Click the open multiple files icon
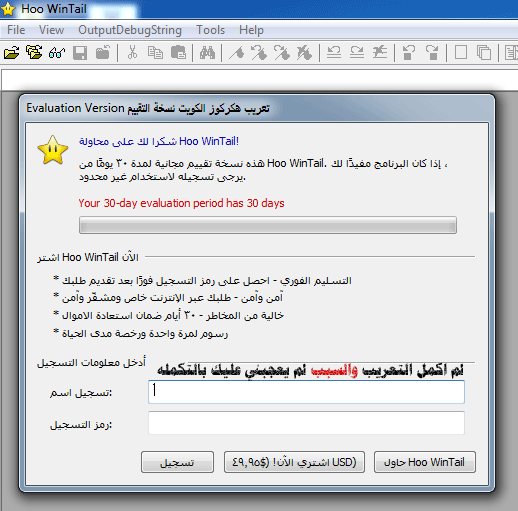This screenshot has height=511, width=518. click(x=34, y=53)
